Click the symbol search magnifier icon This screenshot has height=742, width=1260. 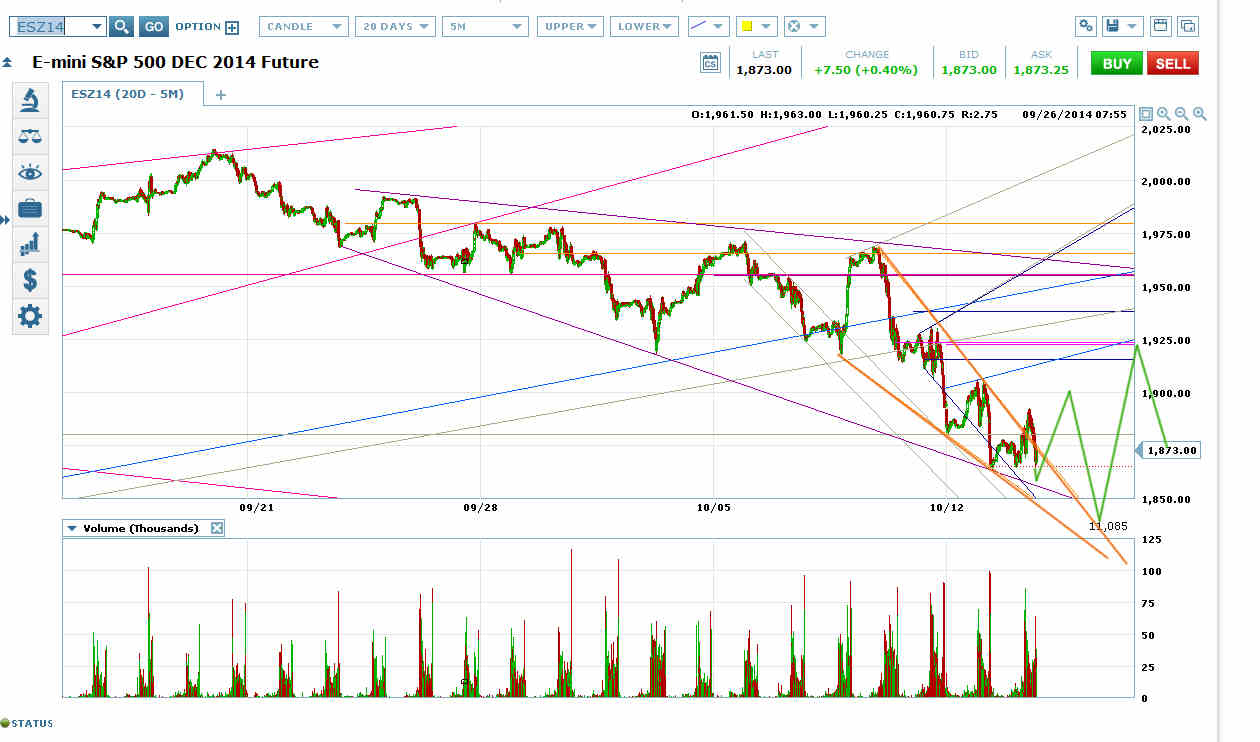[x=121, y=27]
